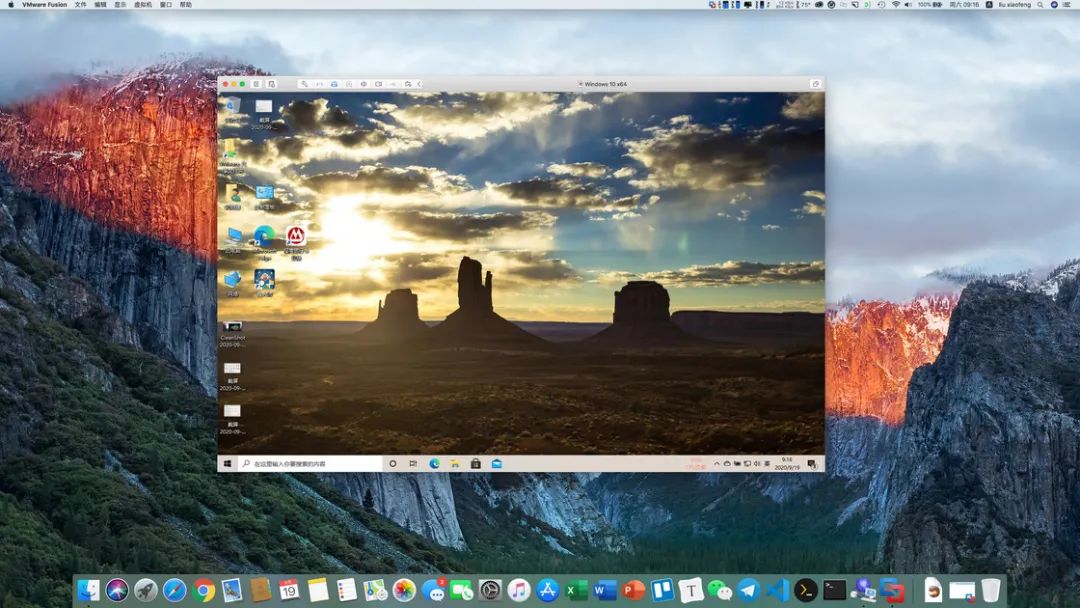Open VMware Fusion menu in menu bar
1080x608 pixels.
[45, 4]
